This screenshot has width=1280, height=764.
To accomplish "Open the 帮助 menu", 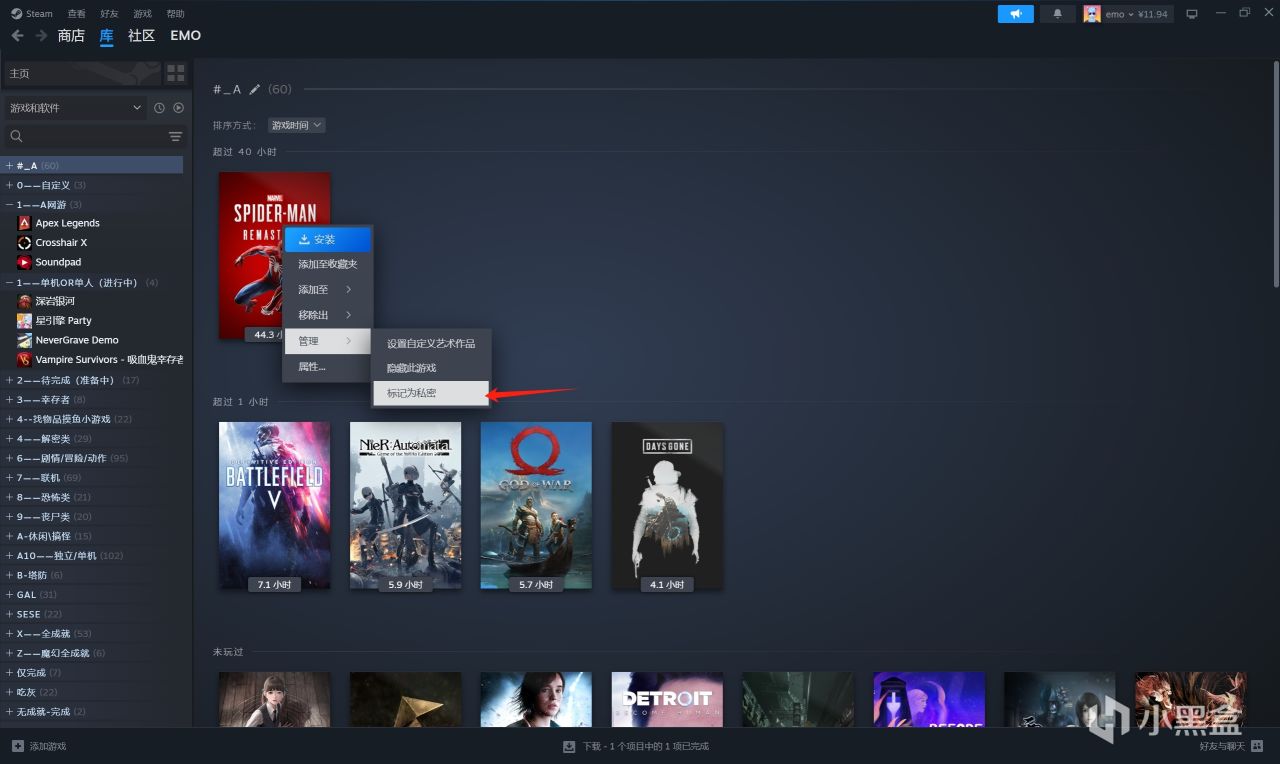I will point(176,14).
